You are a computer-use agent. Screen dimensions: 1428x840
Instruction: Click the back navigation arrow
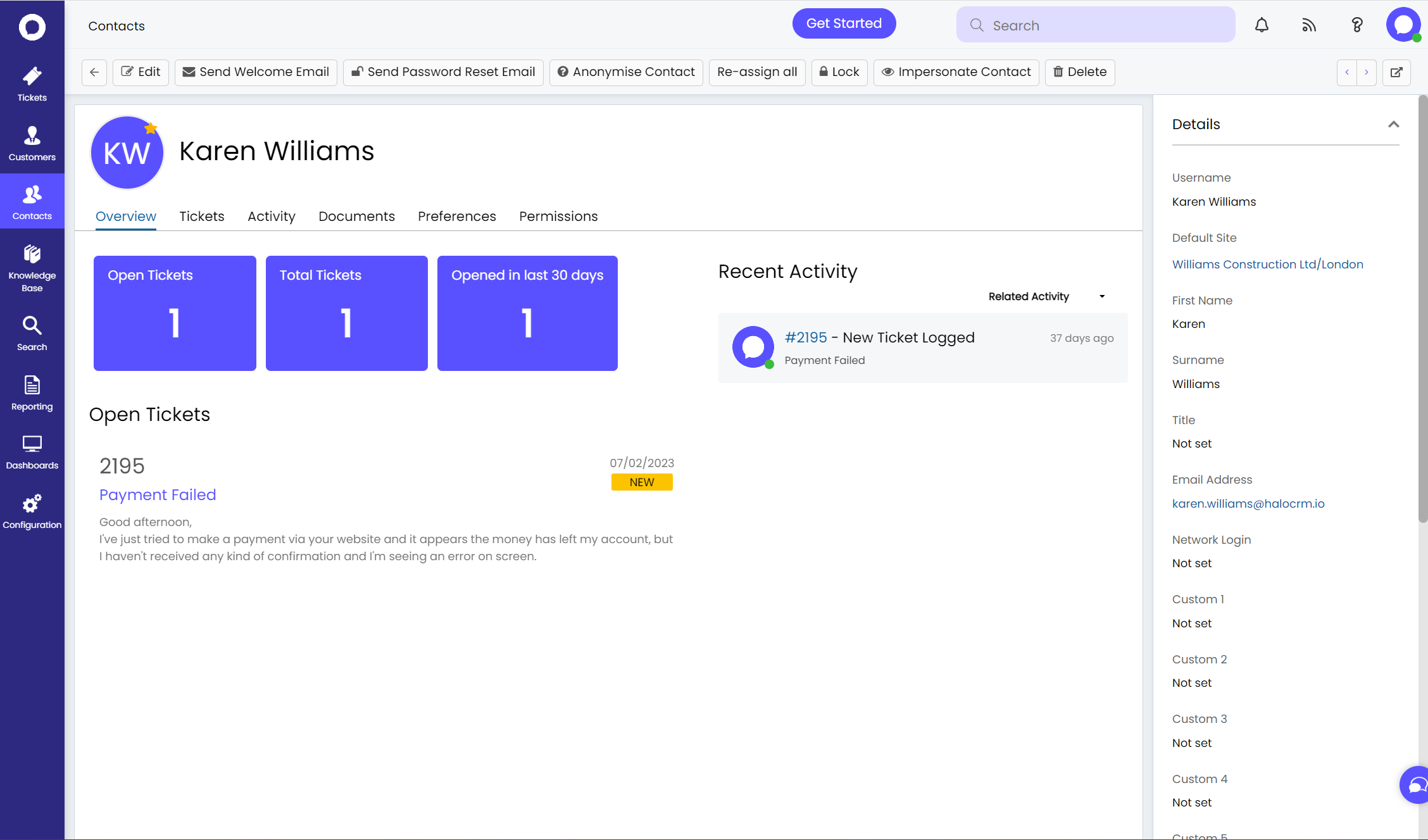point(93,72)
